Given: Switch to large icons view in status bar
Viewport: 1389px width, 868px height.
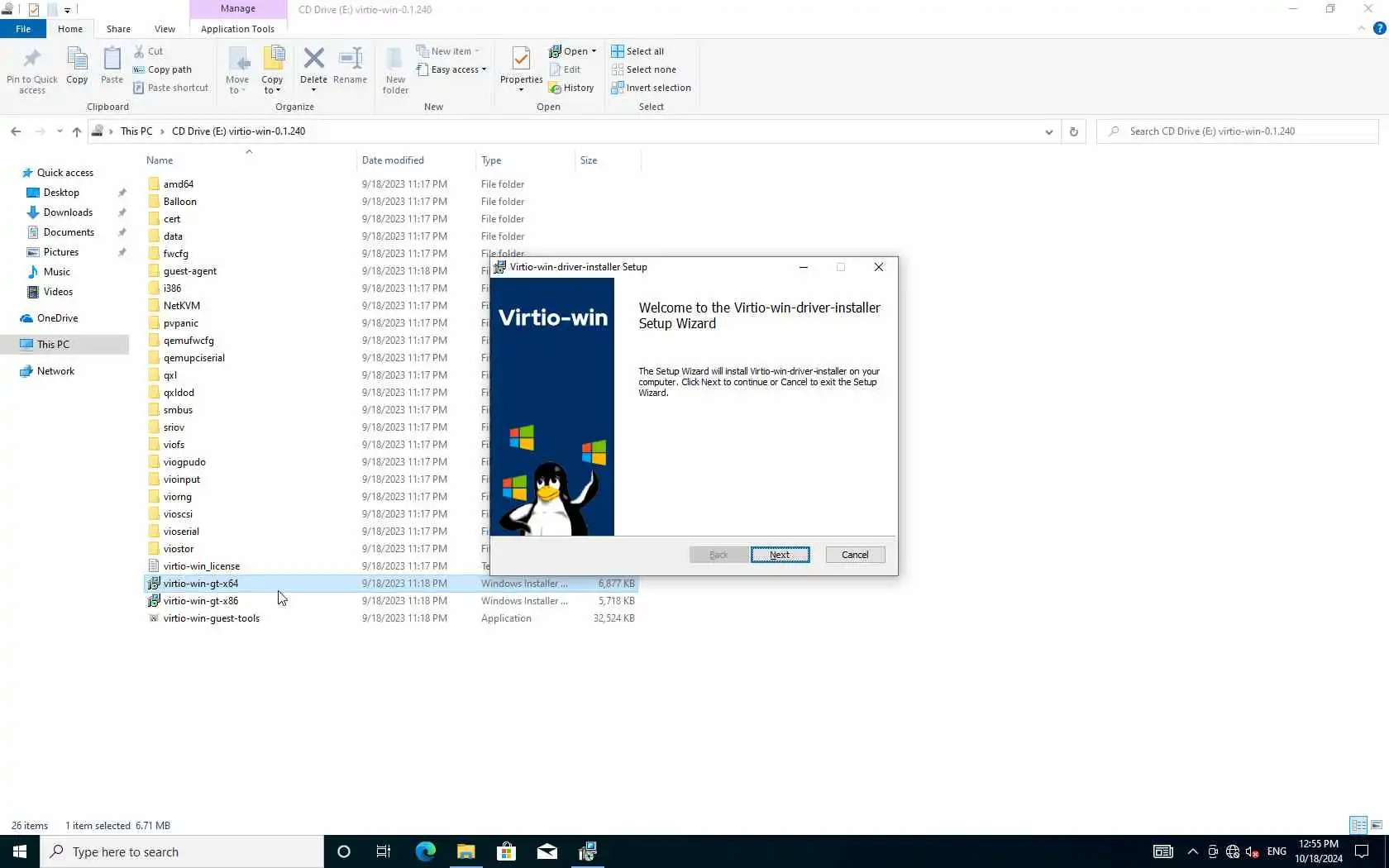Looking at the screenshot, I should pos(1377,825).
